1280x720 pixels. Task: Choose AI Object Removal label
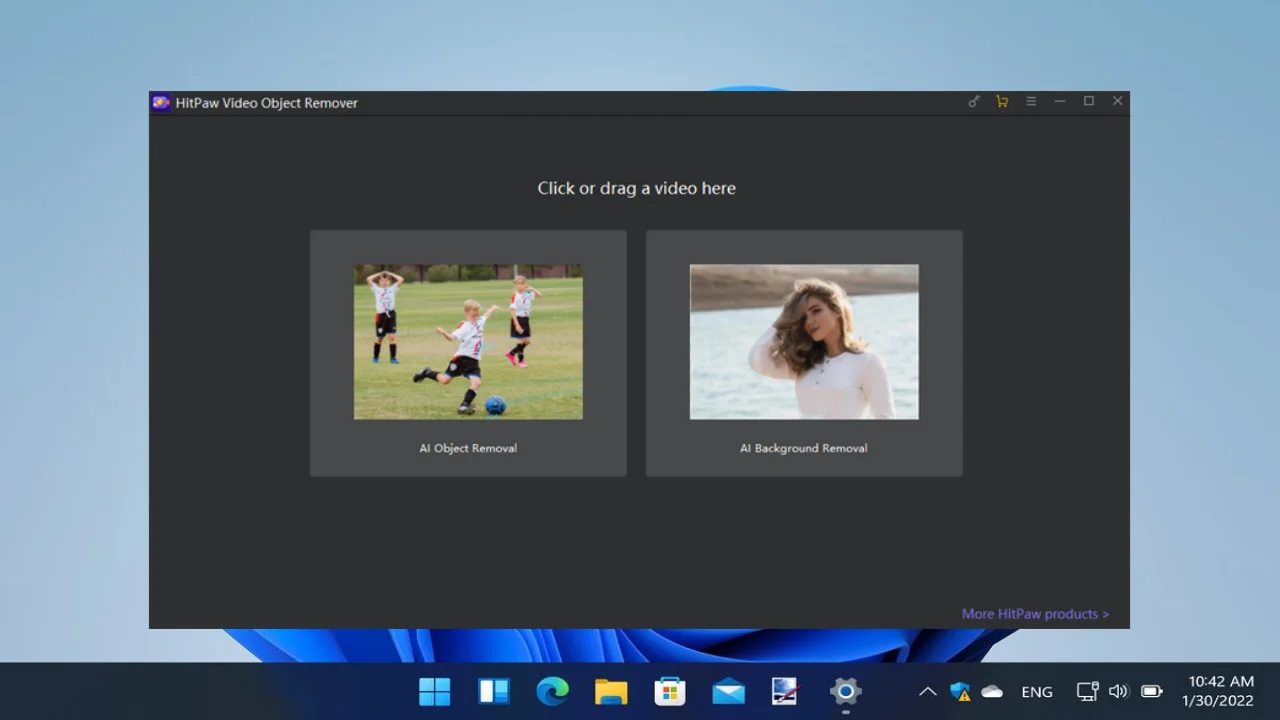coord(468,448)
